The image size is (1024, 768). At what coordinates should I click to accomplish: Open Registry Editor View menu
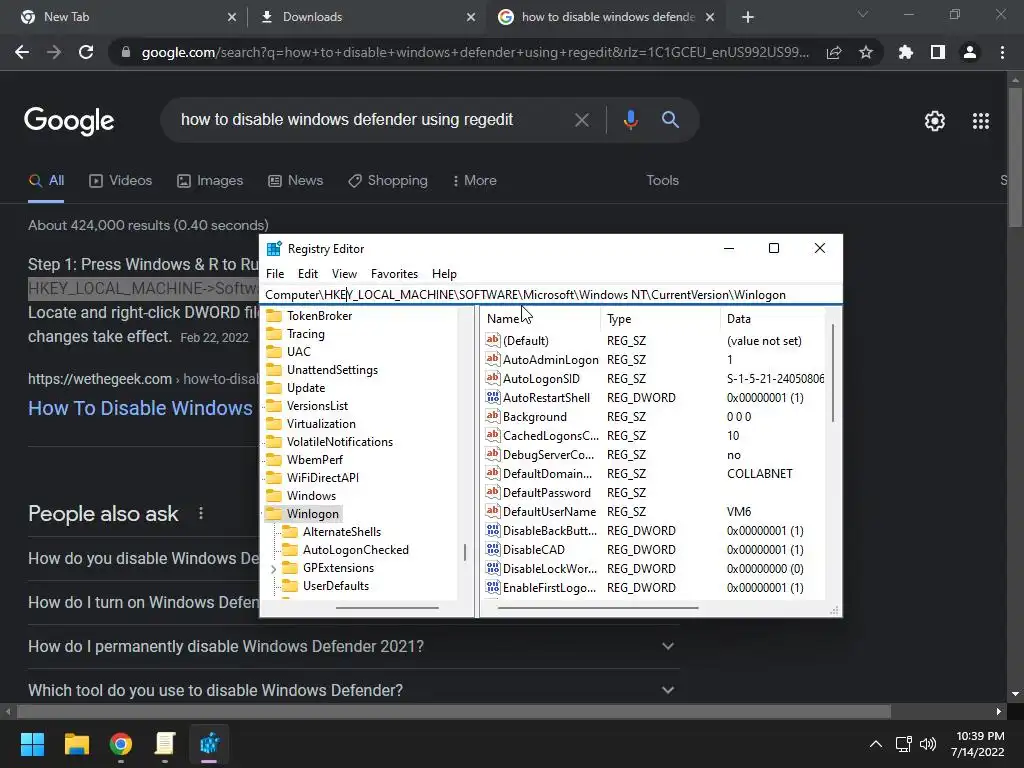(x=344, y=274)
